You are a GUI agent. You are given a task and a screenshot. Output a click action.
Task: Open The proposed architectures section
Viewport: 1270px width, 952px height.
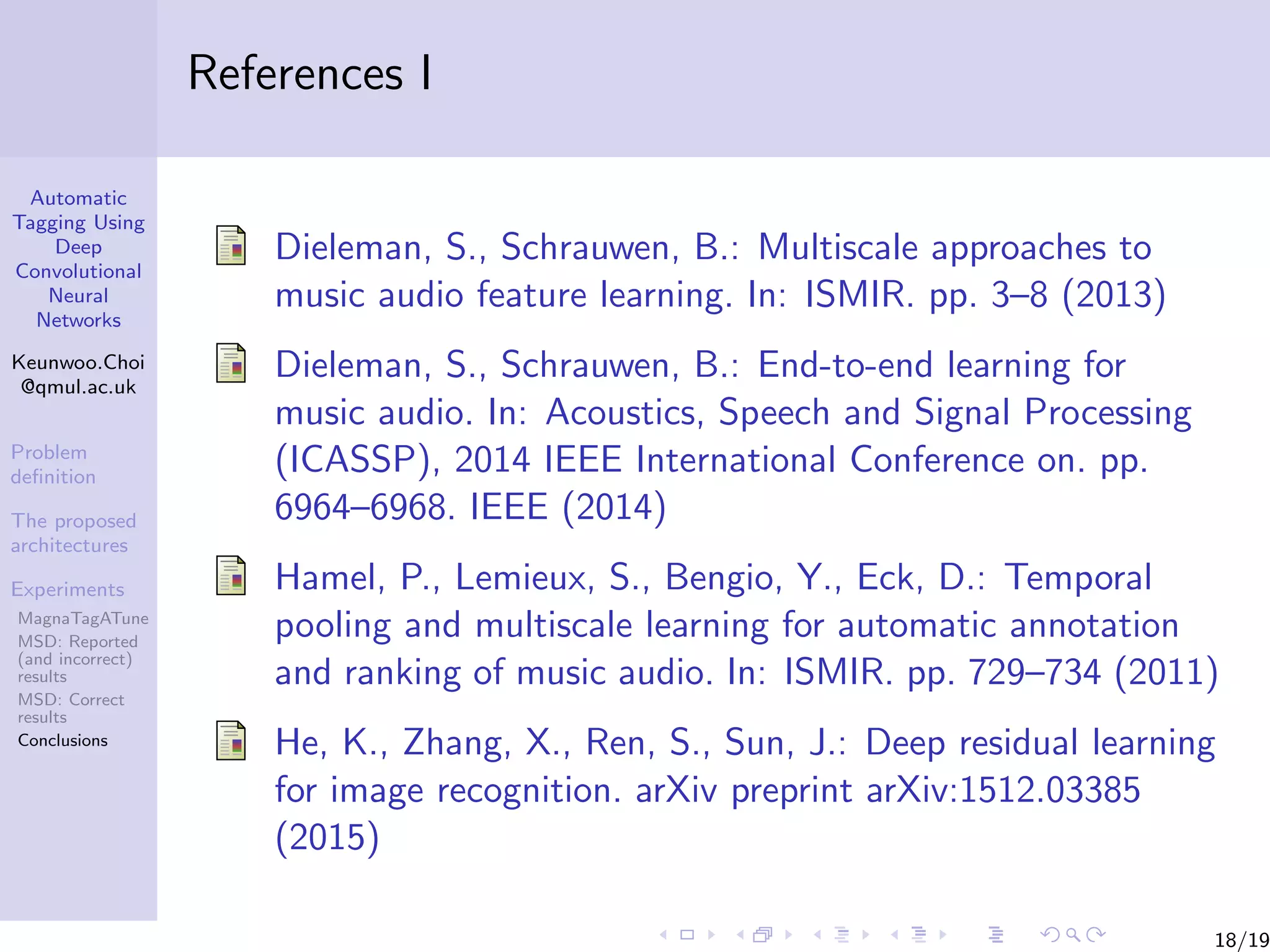pyautogui.click(x=73, y=533)
